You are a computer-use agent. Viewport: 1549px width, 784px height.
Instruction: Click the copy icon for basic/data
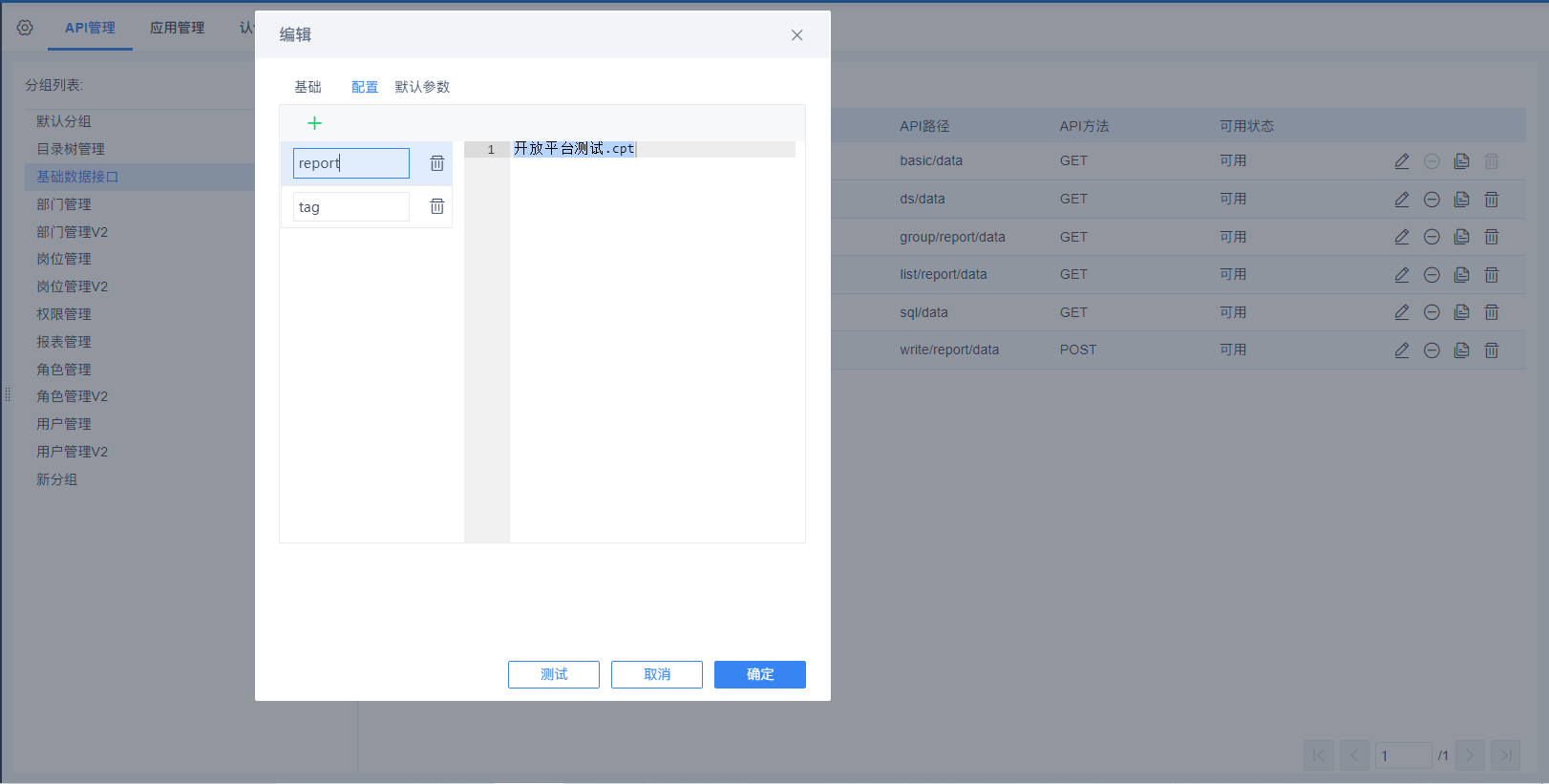[1461, 161]
